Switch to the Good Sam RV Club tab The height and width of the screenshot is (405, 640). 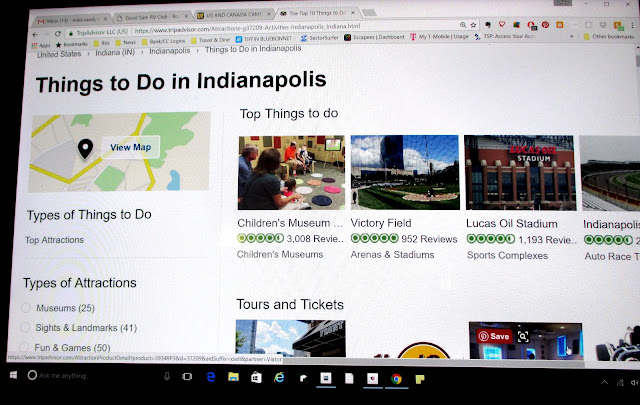coord(148,18)
